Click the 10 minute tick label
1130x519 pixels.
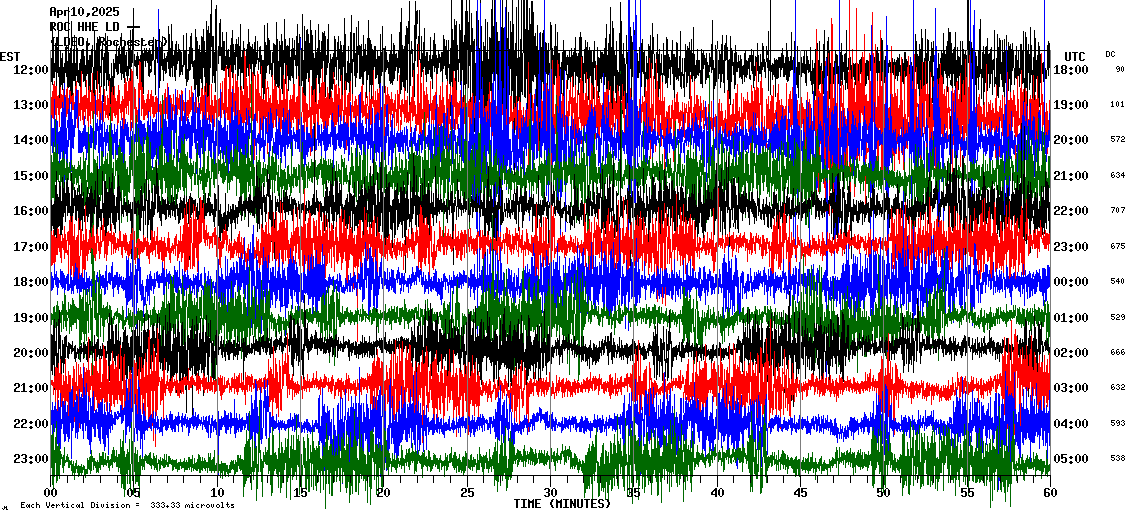tap(217, 493)
